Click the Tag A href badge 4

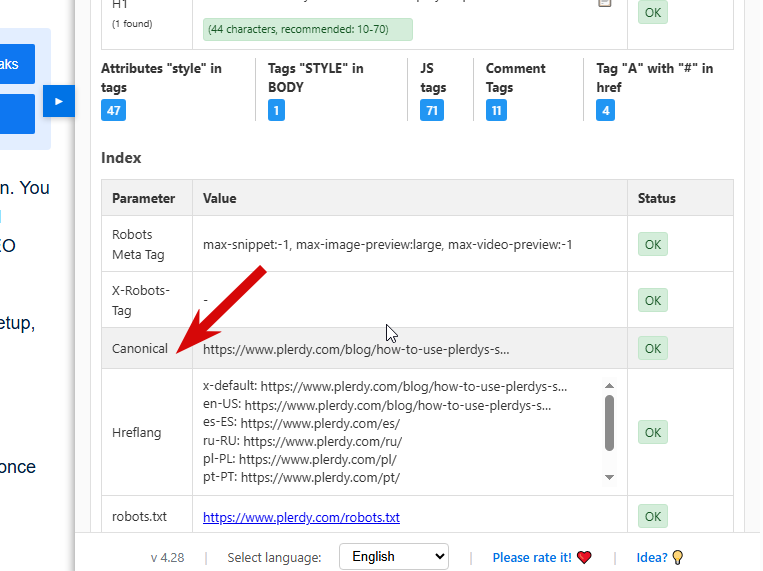point(605,110)
